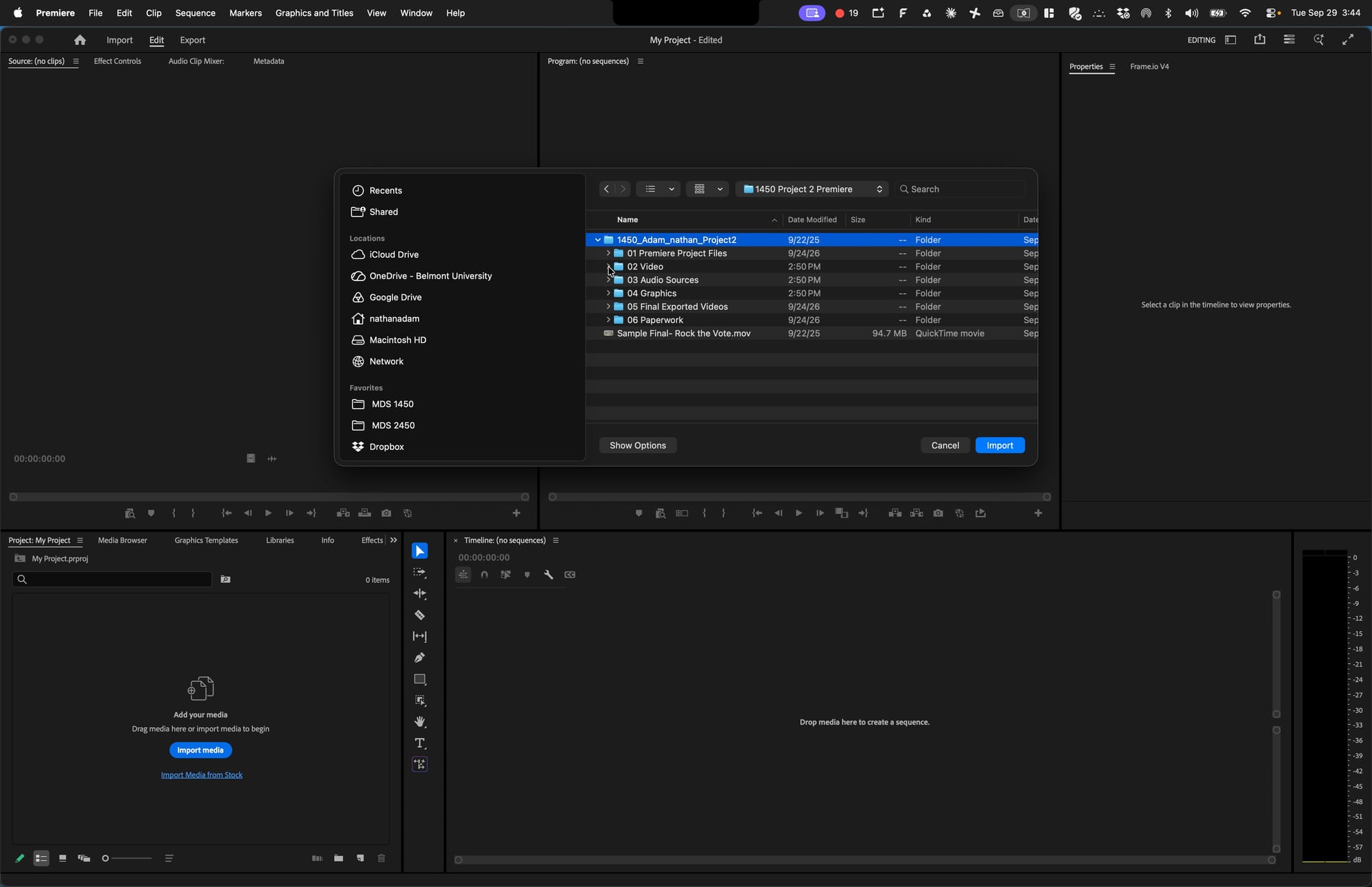Export frame in the Source monitor
1372x887 pixels.
tap(386, 513)
